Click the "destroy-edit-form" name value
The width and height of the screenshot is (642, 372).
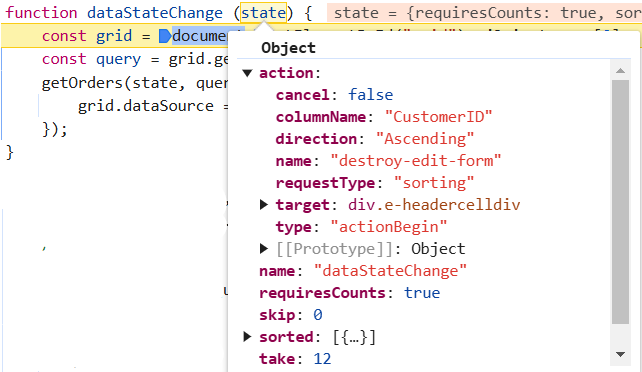click(x=416, y=161)
